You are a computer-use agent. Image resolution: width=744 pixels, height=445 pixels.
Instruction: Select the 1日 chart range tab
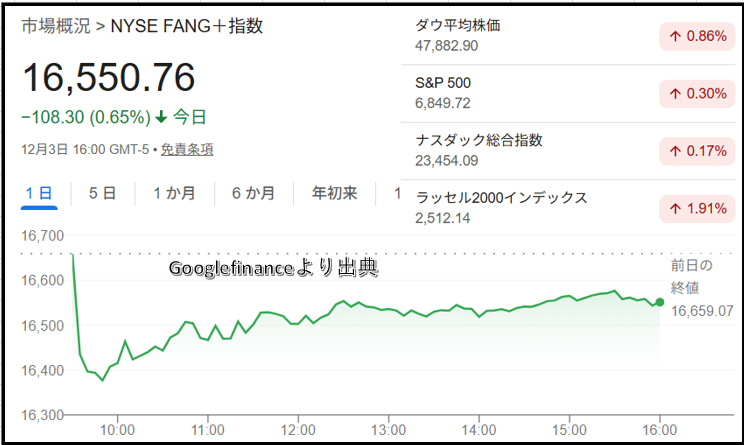[39, 193]
